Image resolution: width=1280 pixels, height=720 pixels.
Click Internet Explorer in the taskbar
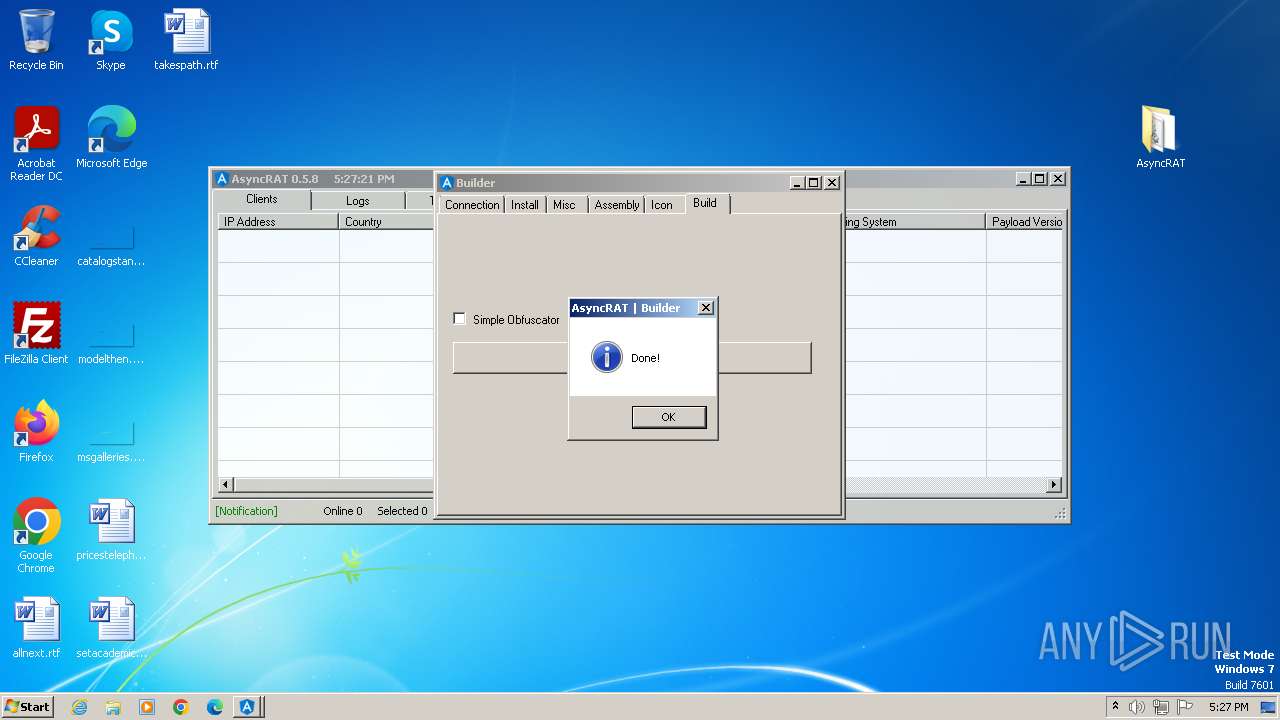[79, 707]
